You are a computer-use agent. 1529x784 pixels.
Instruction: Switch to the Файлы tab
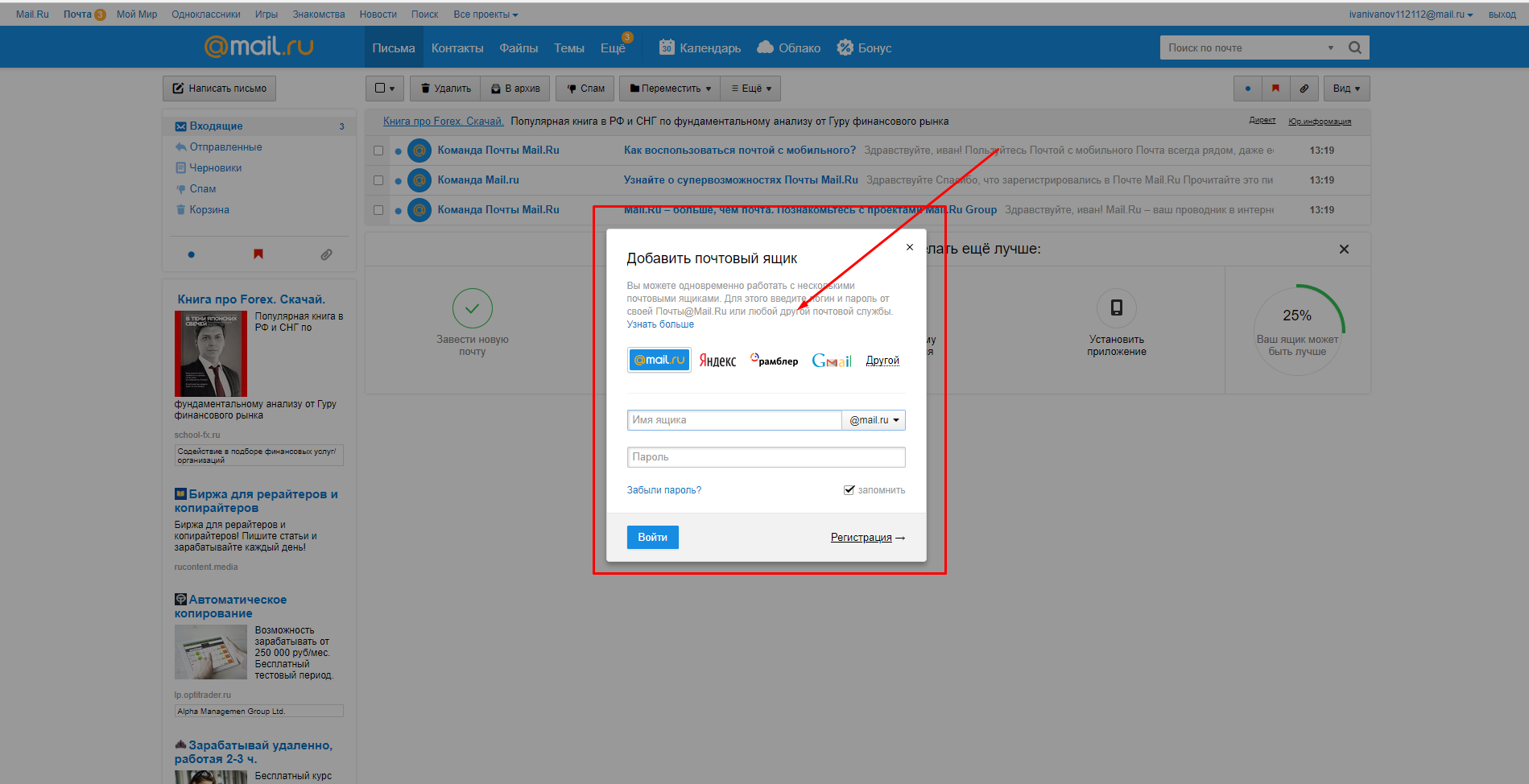click(519, 48)
